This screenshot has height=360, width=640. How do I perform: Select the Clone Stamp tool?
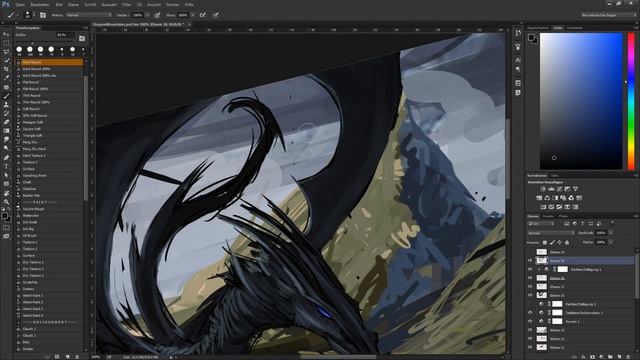pos(6,104)
